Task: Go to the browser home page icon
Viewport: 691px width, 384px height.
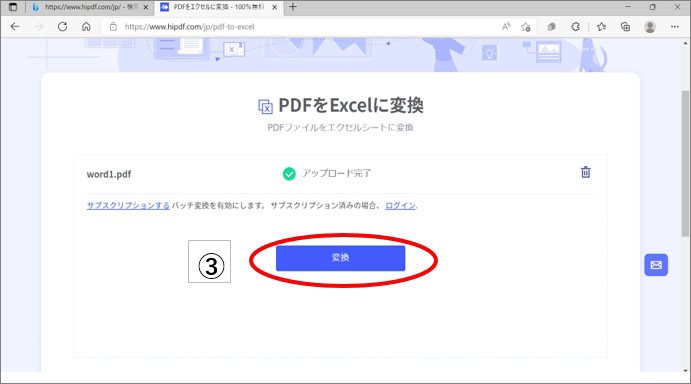Action: (x=86, y=26)
